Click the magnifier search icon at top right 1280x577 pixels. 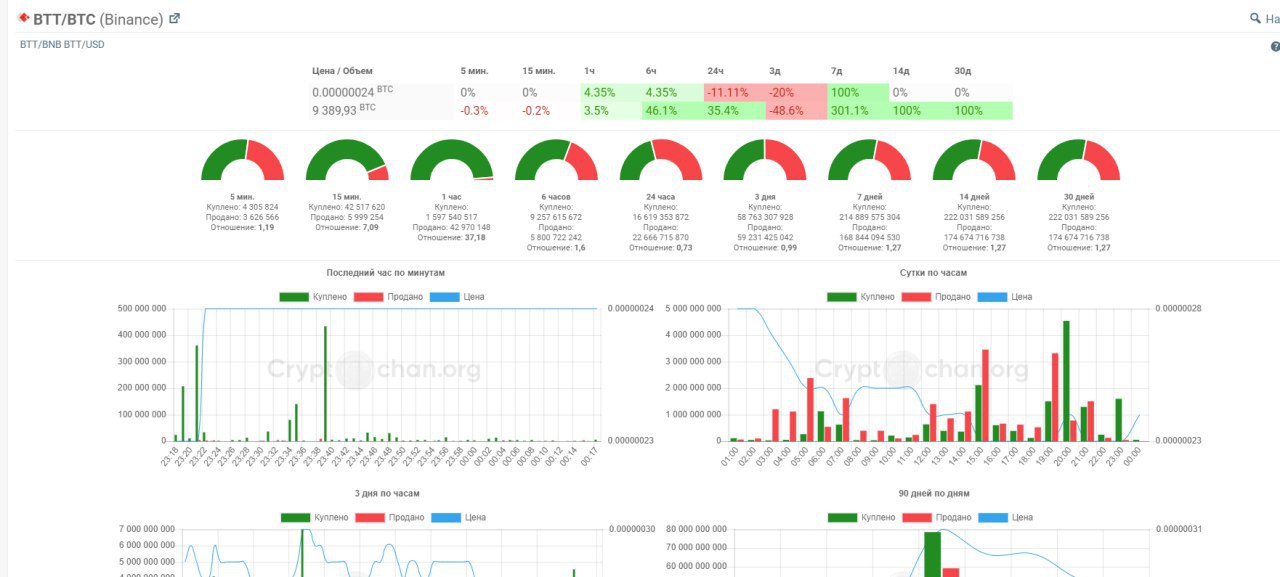[x=1256, y=18]
